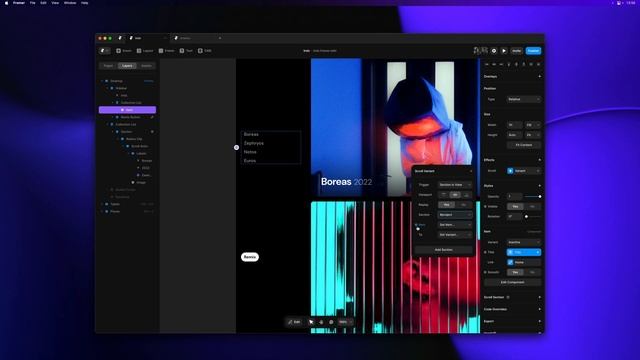The height and width of the screenshot is (360, 640).
Task: Select the highlighted Item layer
Action: (x=127, y=110)
